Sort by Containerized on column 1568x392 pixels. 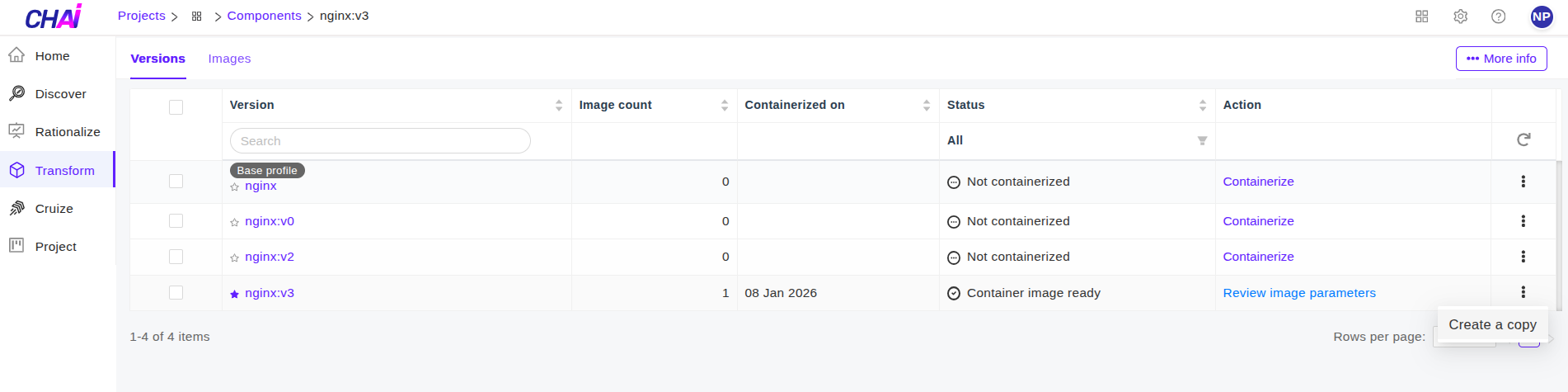(926, 106)
